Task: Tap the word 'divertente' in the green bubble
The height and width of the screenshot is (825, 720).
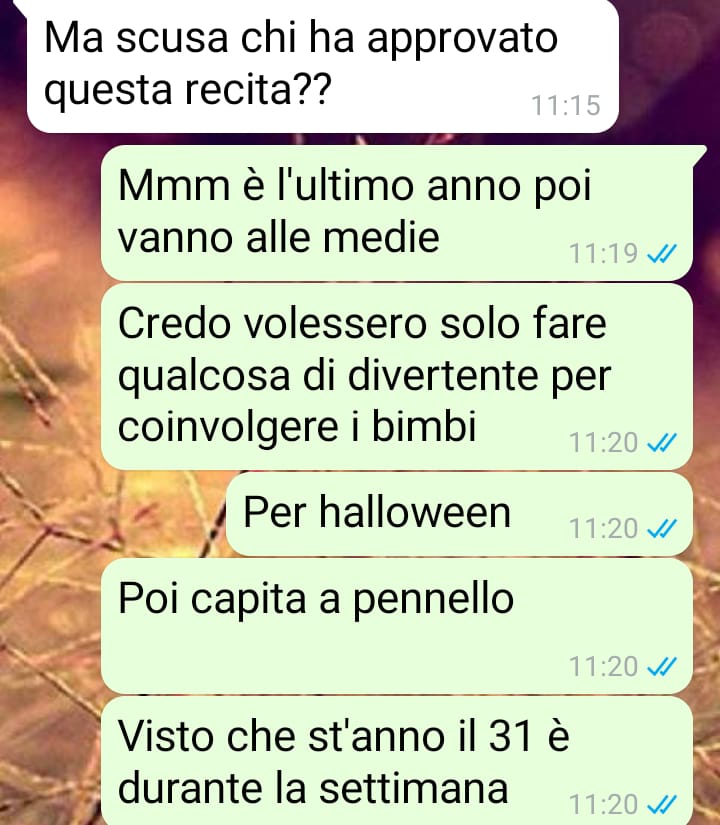Action: (x=443, y=375)
